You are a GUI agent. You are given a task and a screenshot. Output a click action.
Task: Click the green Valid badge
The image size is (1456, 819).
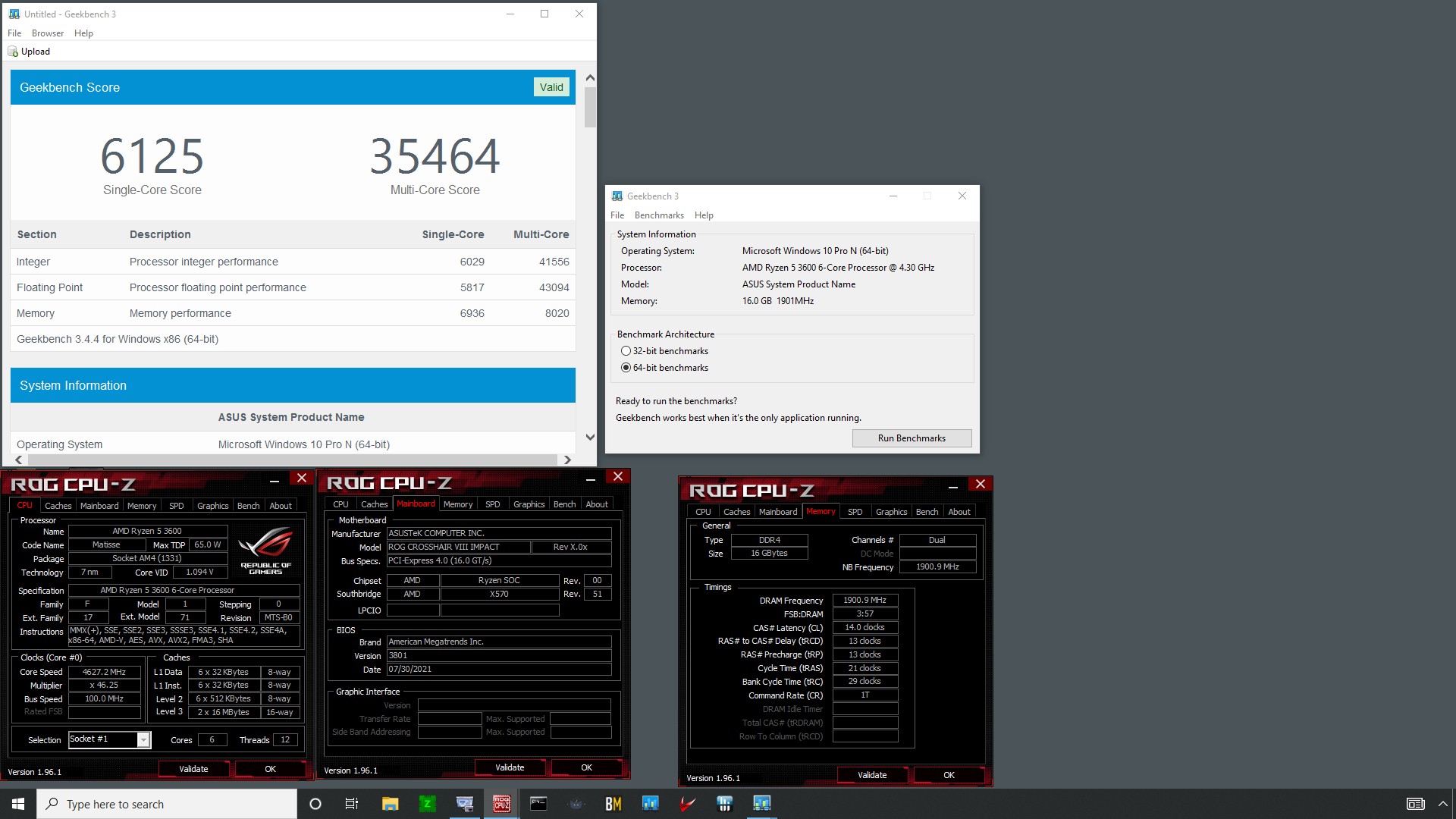tap(551, 87)
